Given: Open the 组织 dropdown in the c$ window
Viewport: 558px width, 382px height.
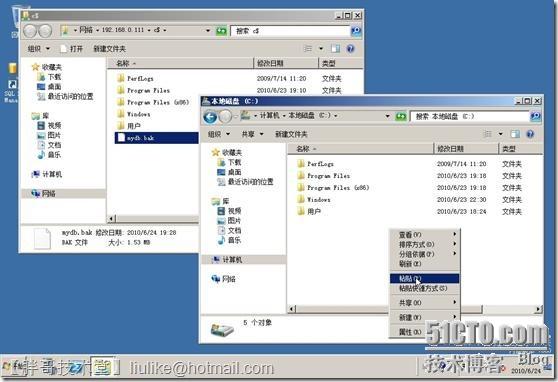Looking at the screenshot, I should (39, 49).
